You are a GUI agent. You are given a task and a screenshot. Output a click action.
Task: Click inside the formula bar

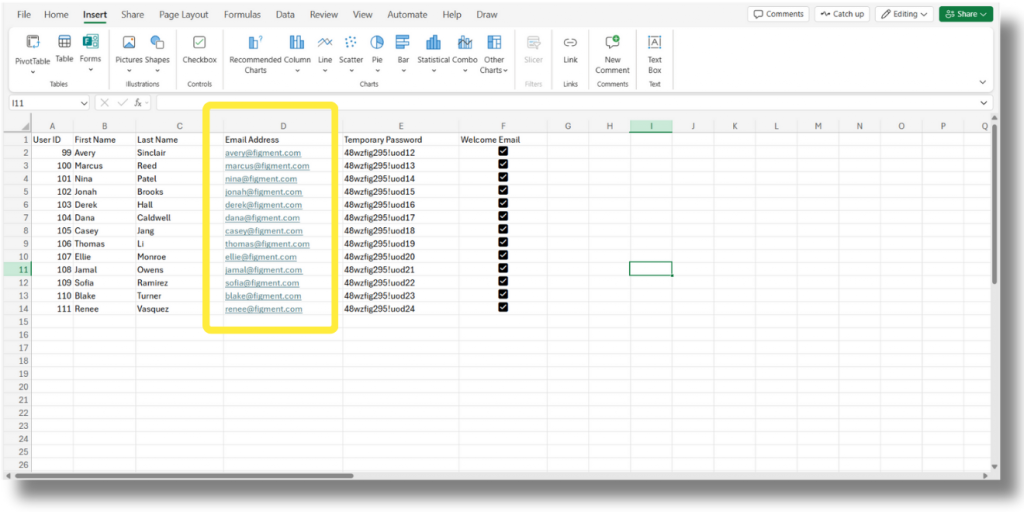point(560,103)
